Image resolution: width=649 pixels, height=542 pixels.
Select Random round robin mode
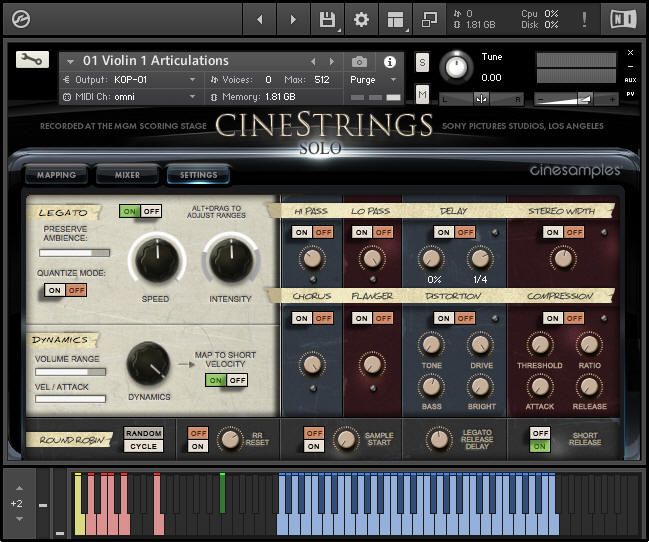(x=144, y=433)
